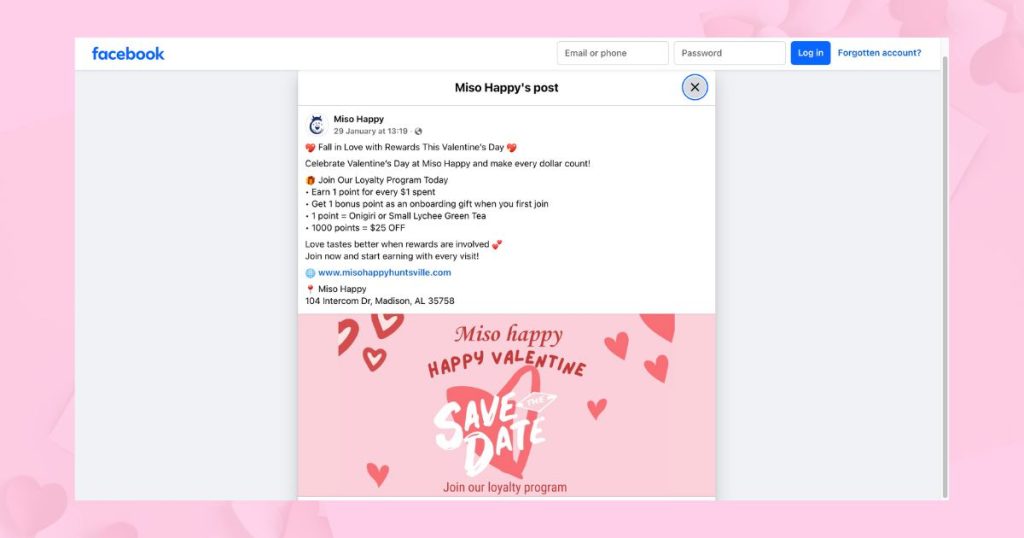The height and width of the screenshot is (538, 1024).
Task: Click the red pin emoji beside the location
Action: 310,289
